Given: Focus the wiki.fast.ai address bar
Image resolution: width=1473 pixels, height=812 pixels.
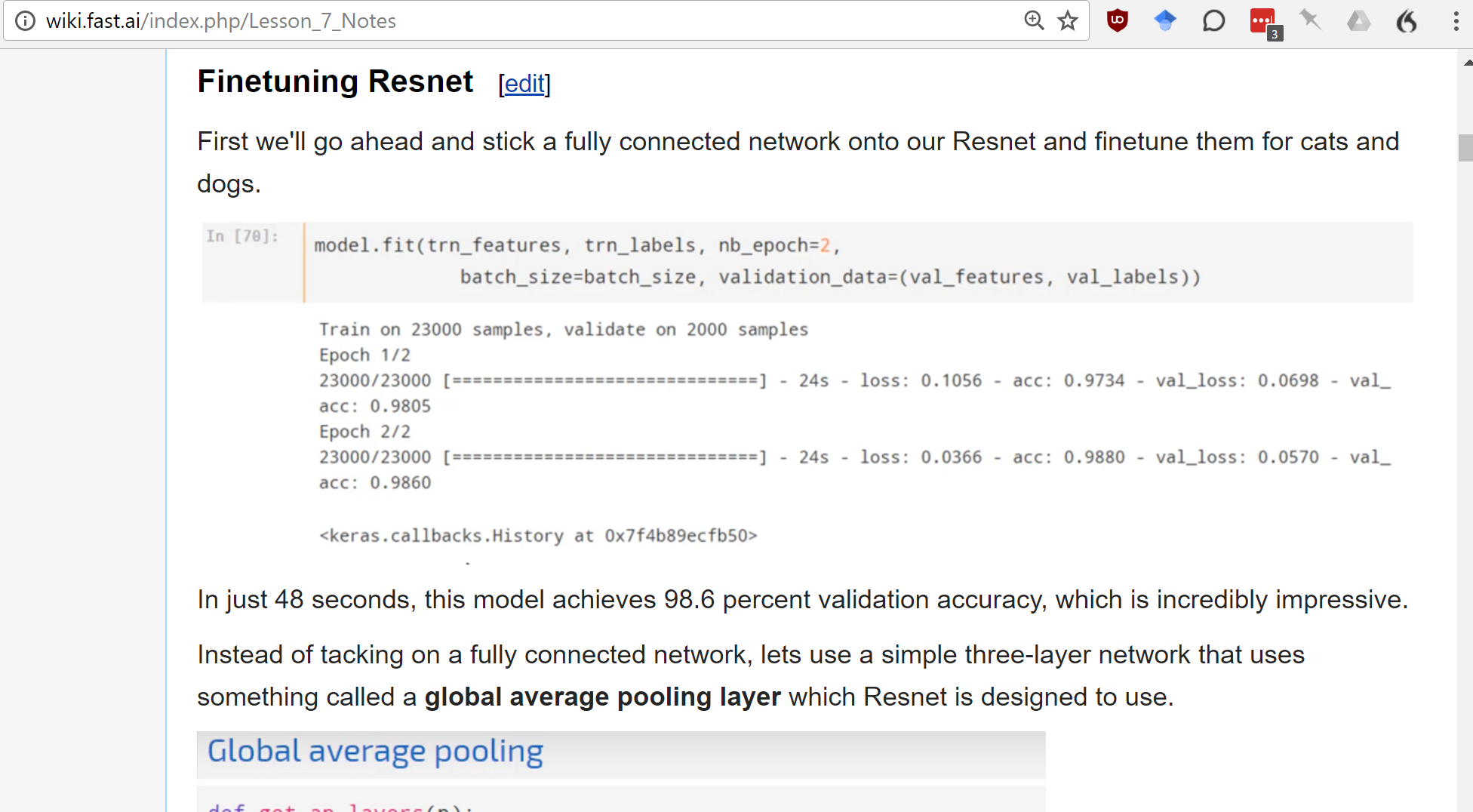Looking at the screenshot, I should coord(528,21).
